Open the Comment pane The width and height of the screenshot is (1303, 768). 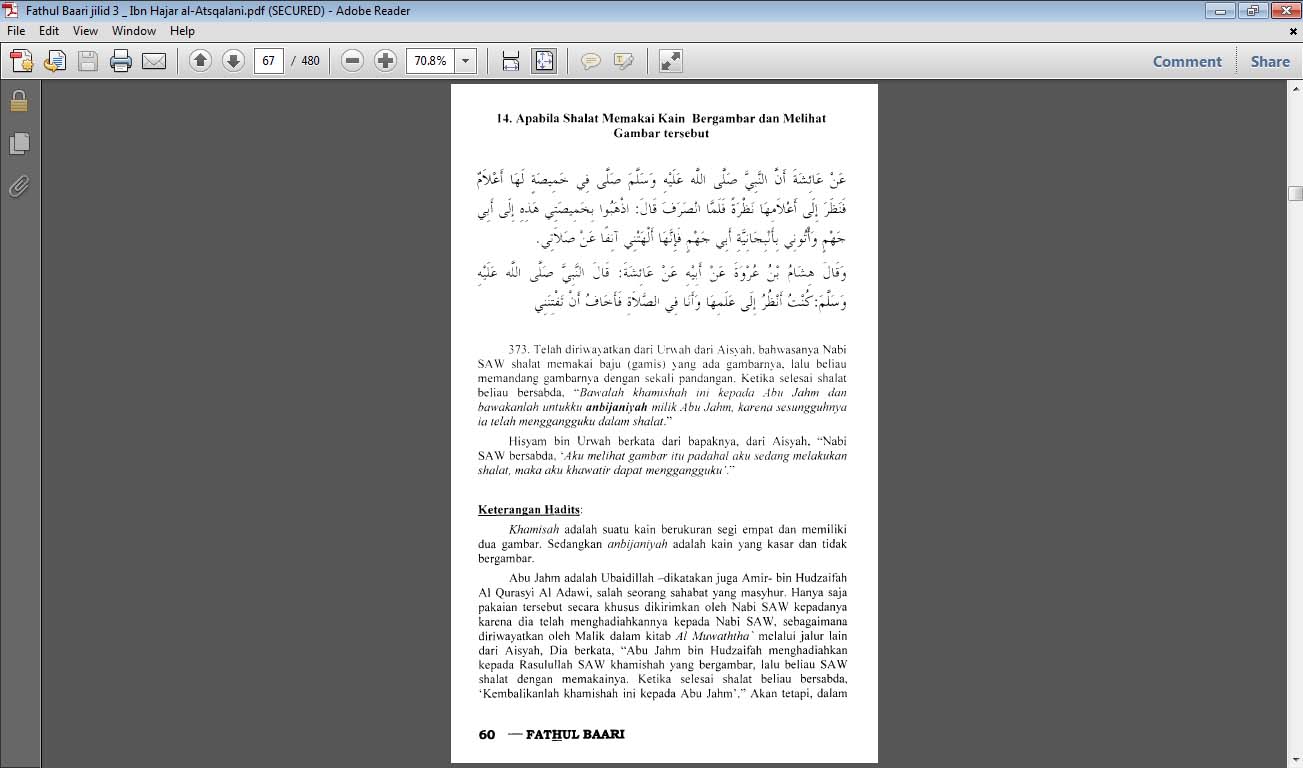click(x=1187, y=61)
